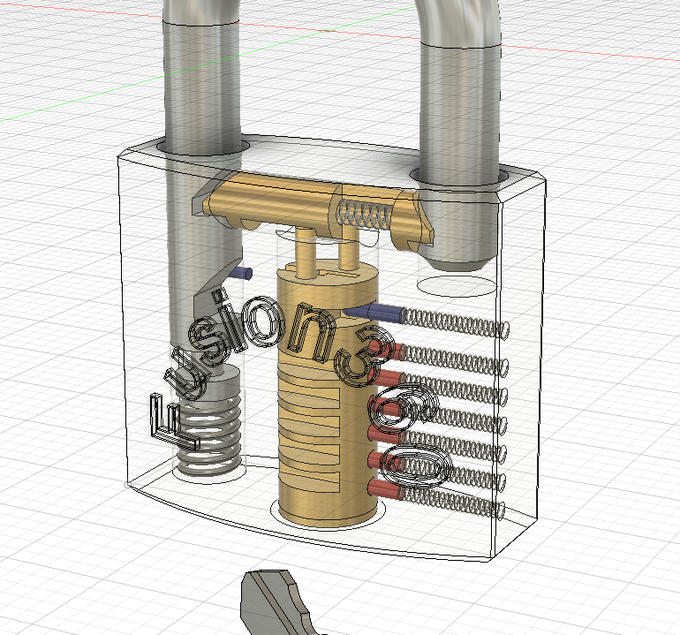
Task: Select the letter F of the Fusion360 engraving
Action: [174, 423]
